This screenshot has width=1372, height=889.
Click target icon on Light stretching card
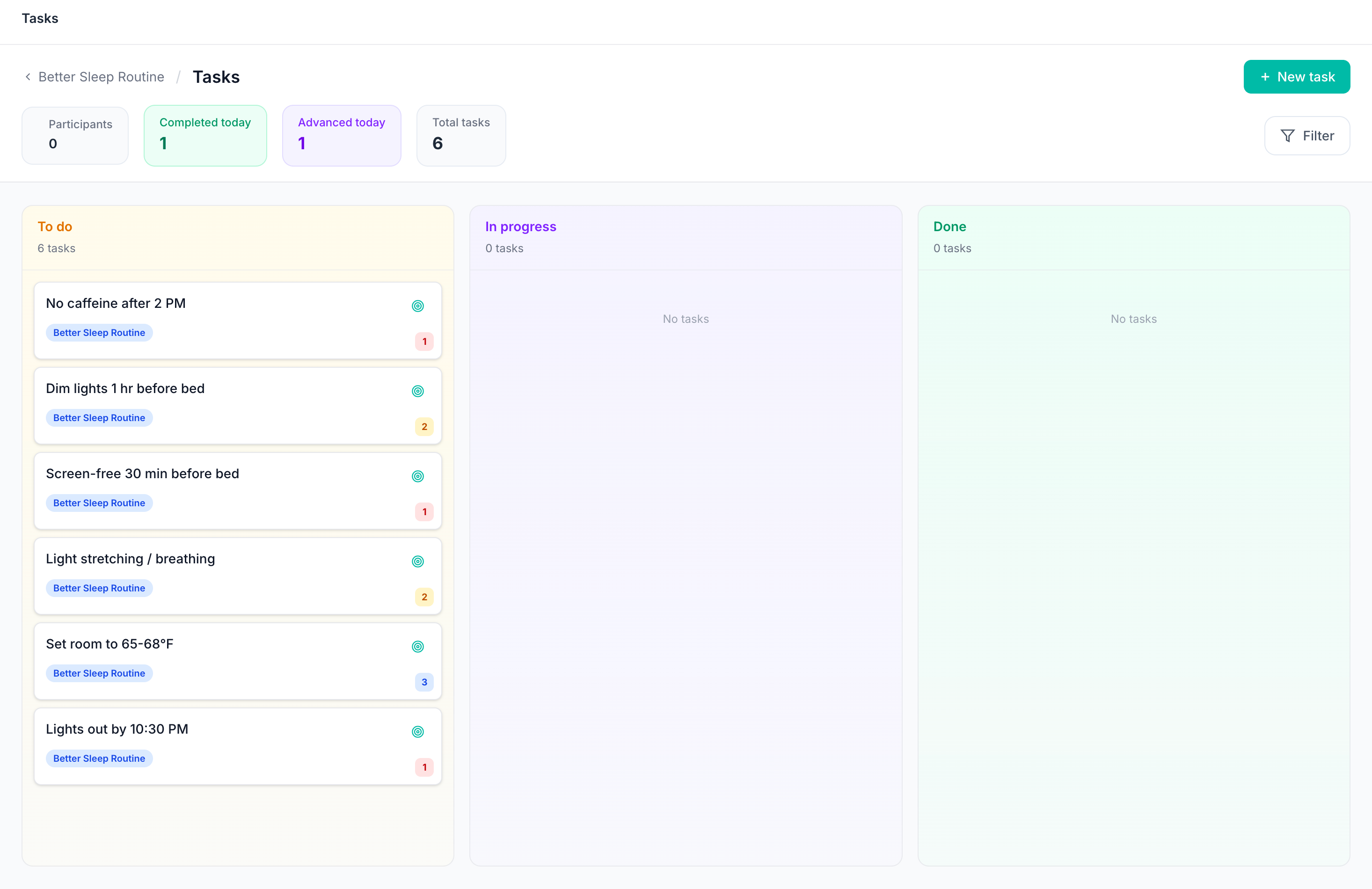click(417, 561)
